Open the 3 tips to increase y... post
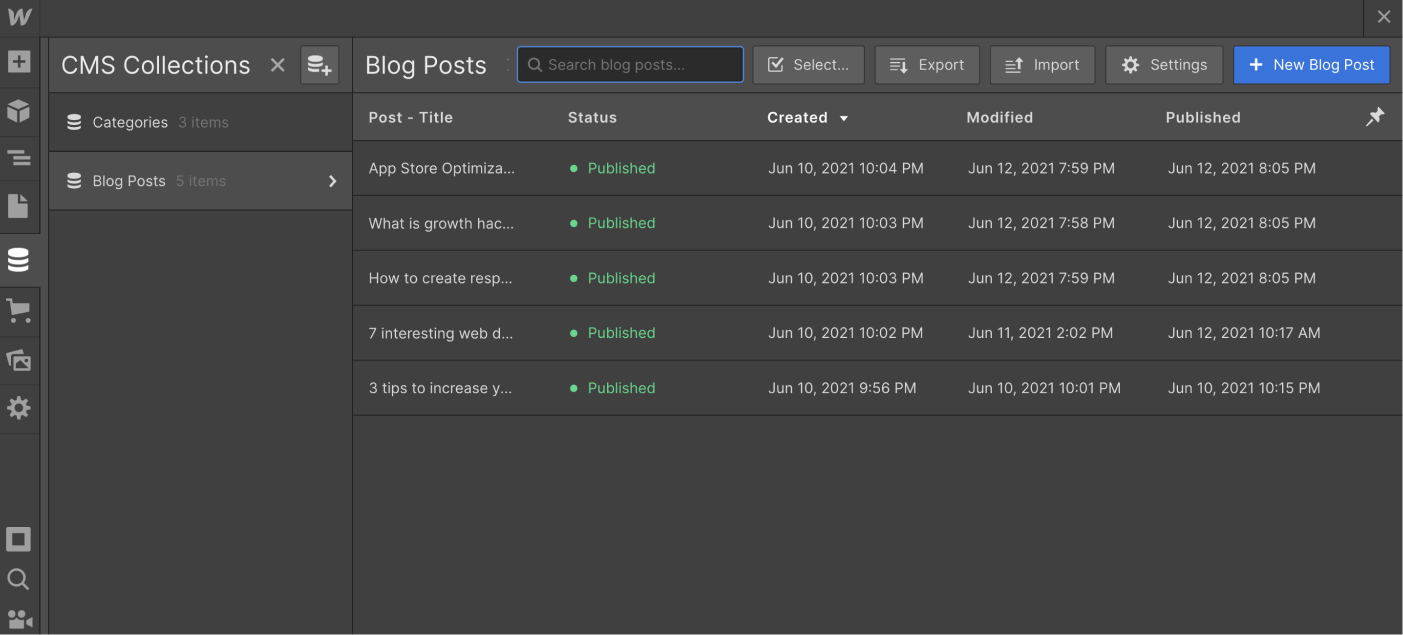 [x=440, y=388]
